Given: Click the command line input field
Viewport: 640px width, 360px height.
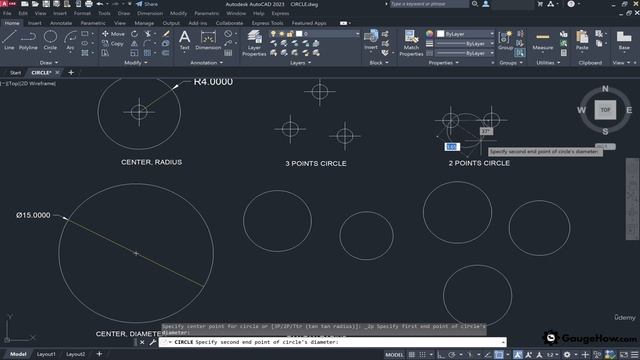Looking at the screenshot, I should [x=333, y=342].
